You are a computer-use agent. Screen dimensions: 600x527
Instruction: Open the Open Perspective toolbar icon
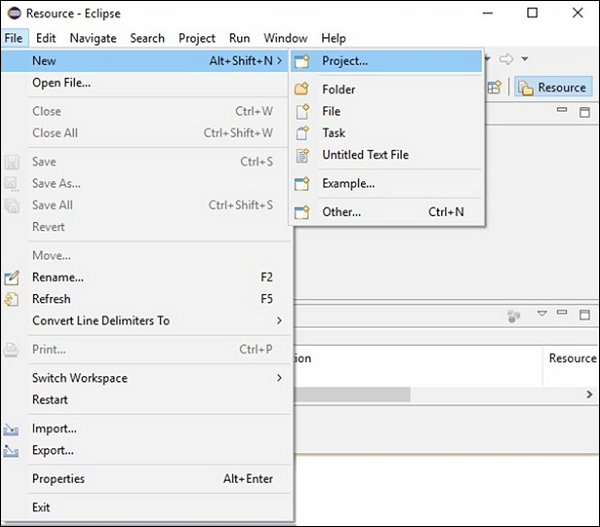[494, 87]
